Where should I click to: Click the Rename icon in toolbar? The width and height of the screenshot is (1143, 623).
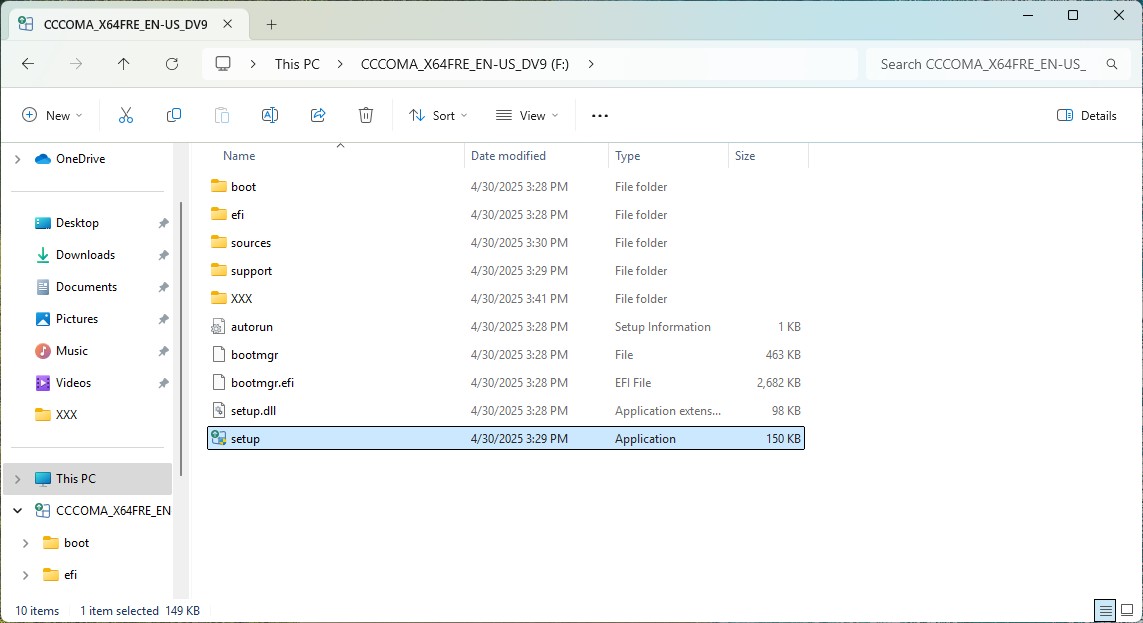[270, 115]
